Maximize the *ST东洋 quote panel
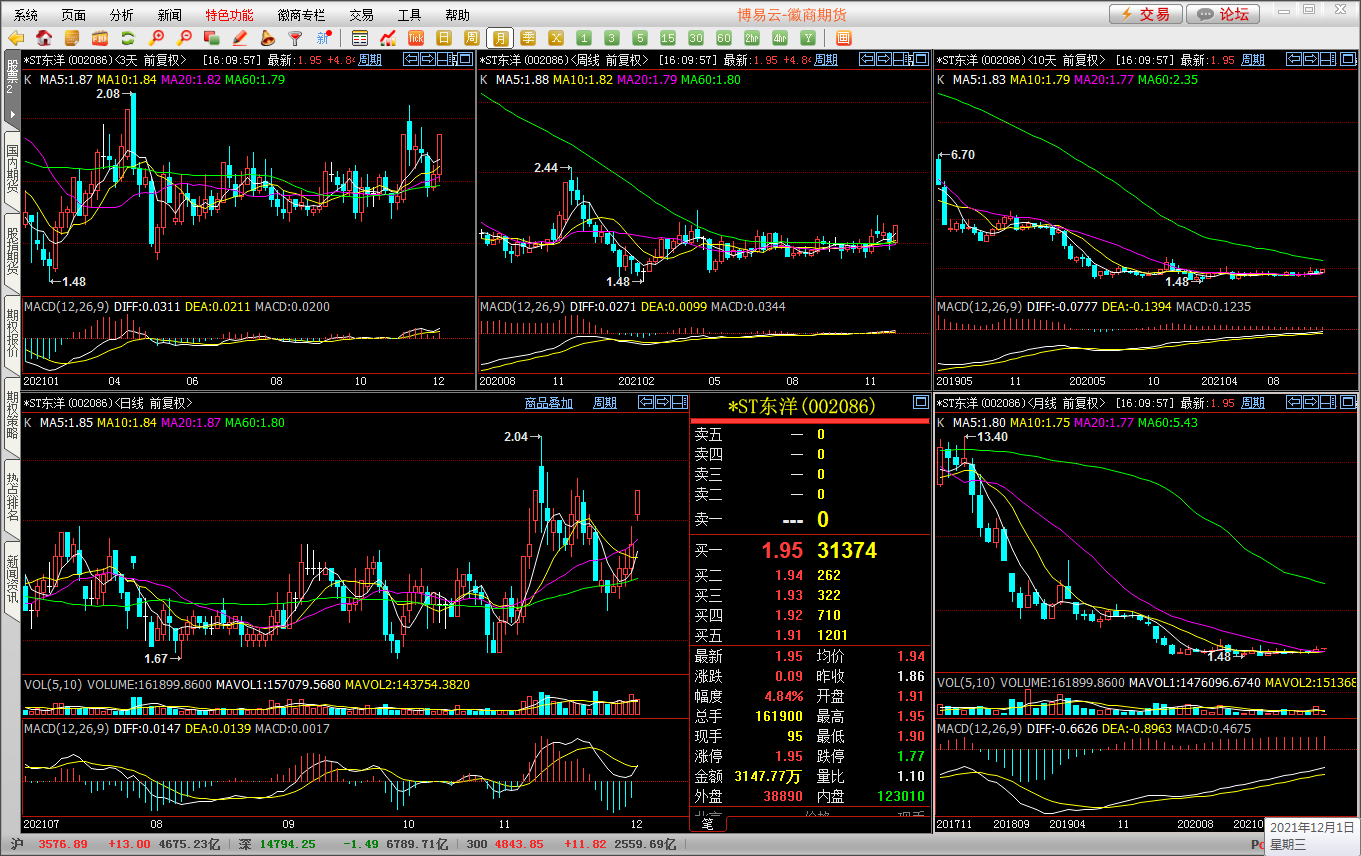 click(920, 403)
